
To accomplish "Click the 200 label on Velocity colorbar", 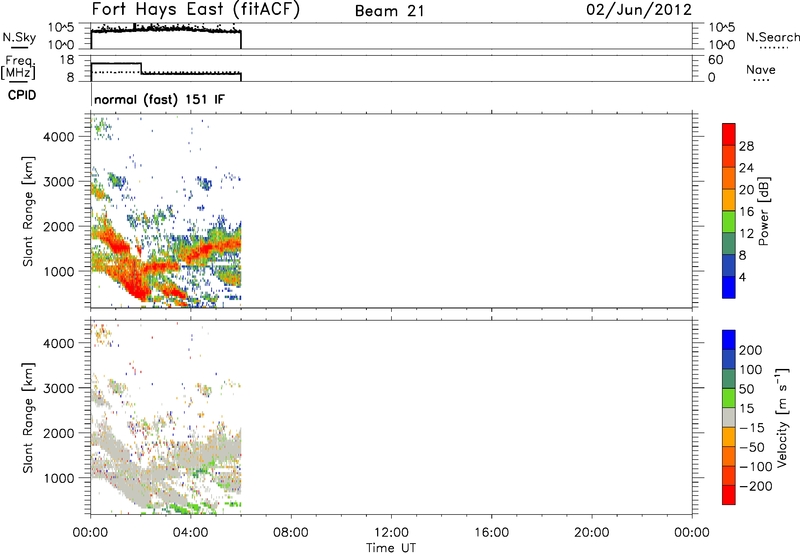I will [751, 350].
